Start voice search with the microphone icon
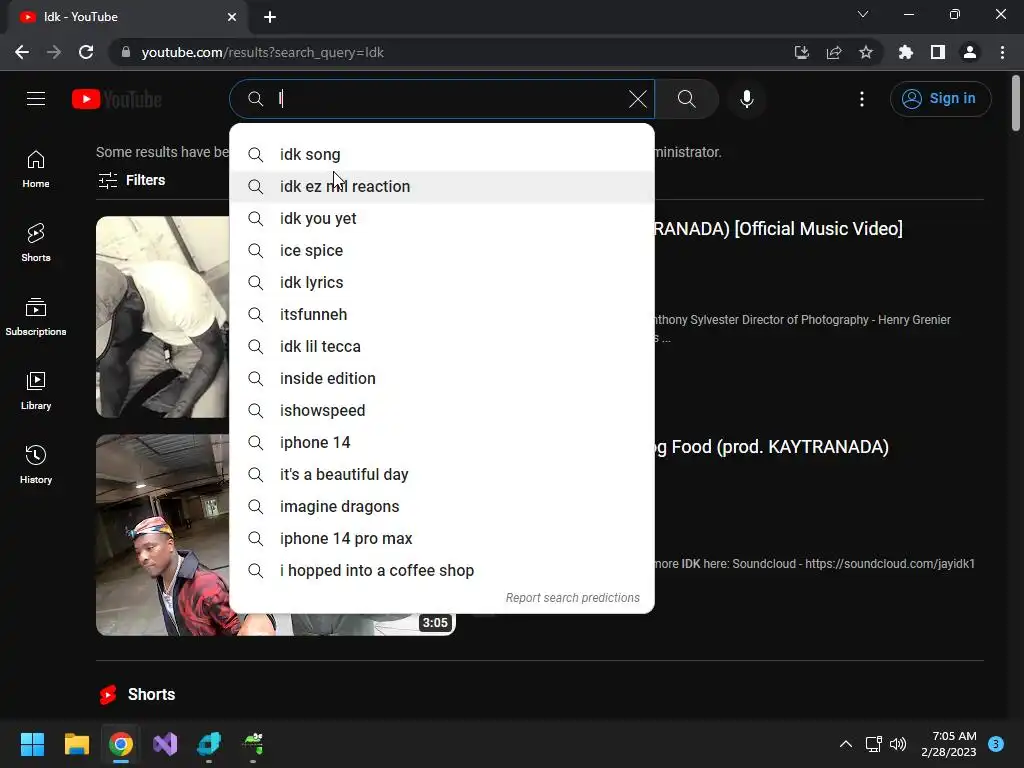The width and height of the screenshot is (1024, 768). pos(746,99)
